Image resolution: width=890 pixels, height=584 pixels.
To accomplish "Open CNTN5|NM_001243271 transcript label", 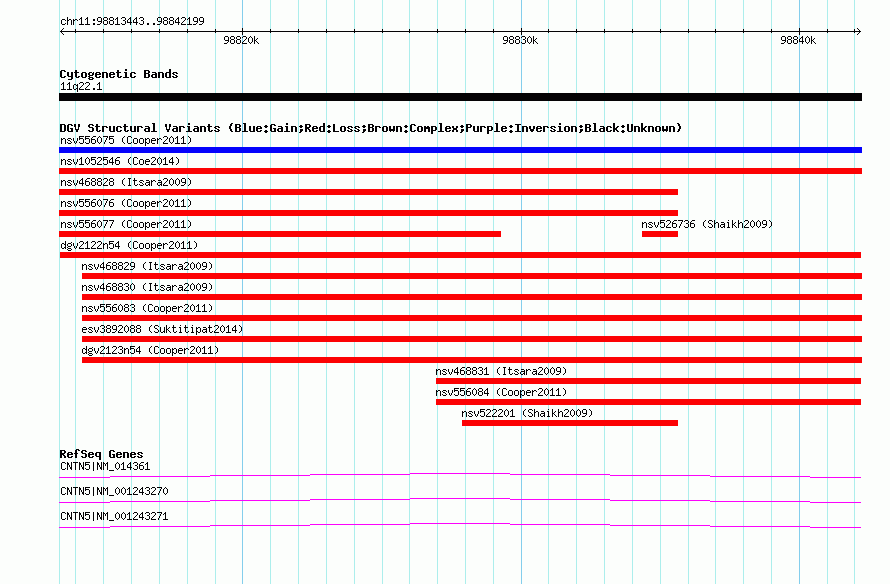I will click(114, 516).
